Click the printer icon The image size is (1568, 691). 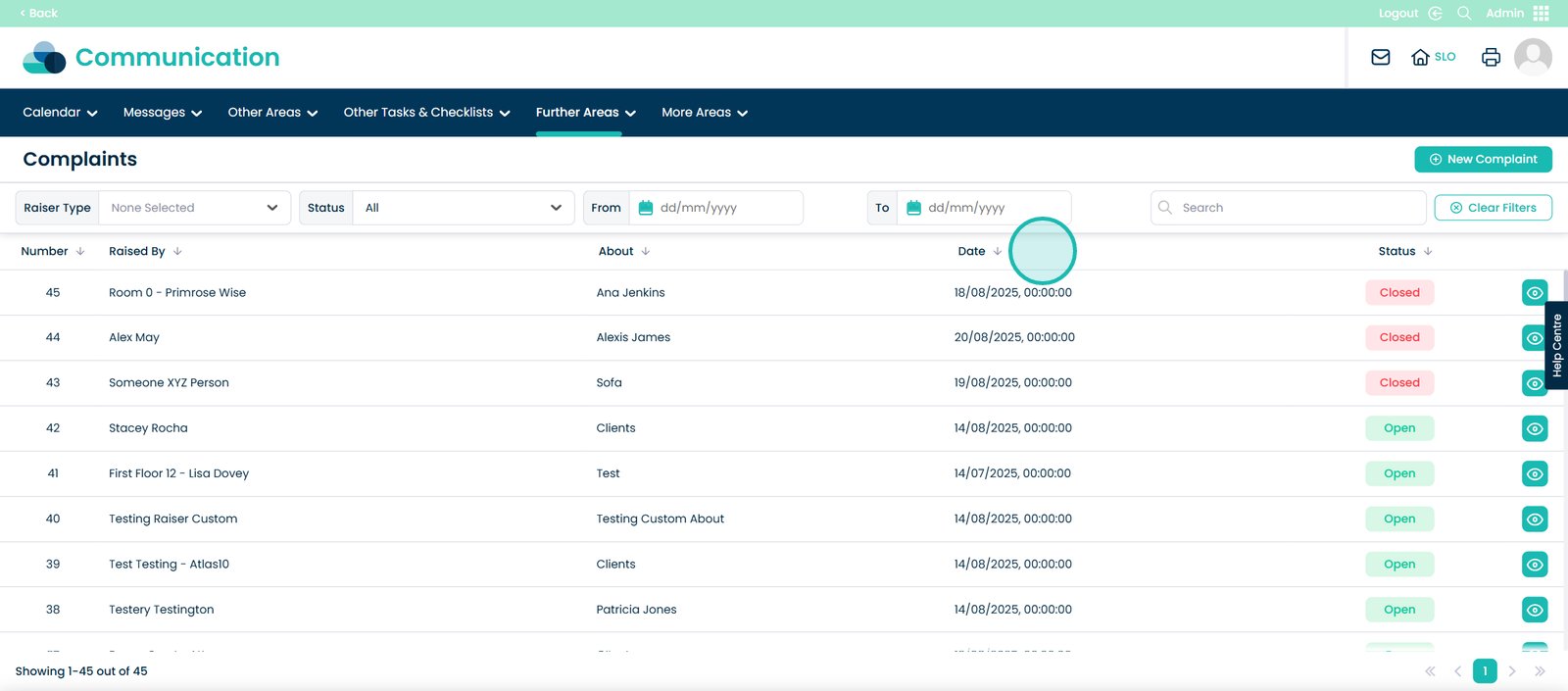(1491, 57)
